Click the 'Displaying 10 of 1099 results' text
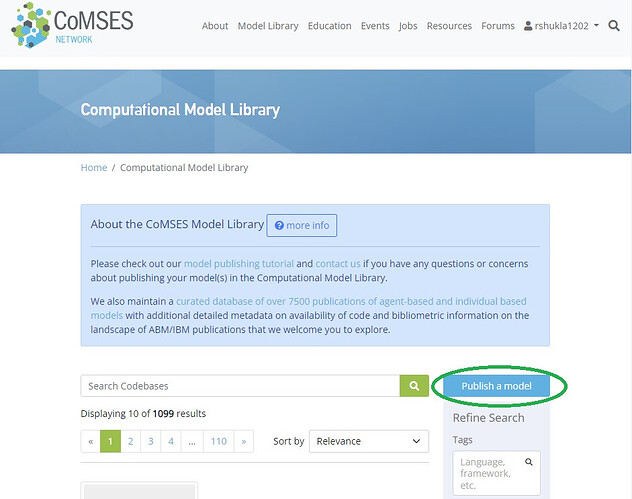632x499 pixels. point(143,414)
